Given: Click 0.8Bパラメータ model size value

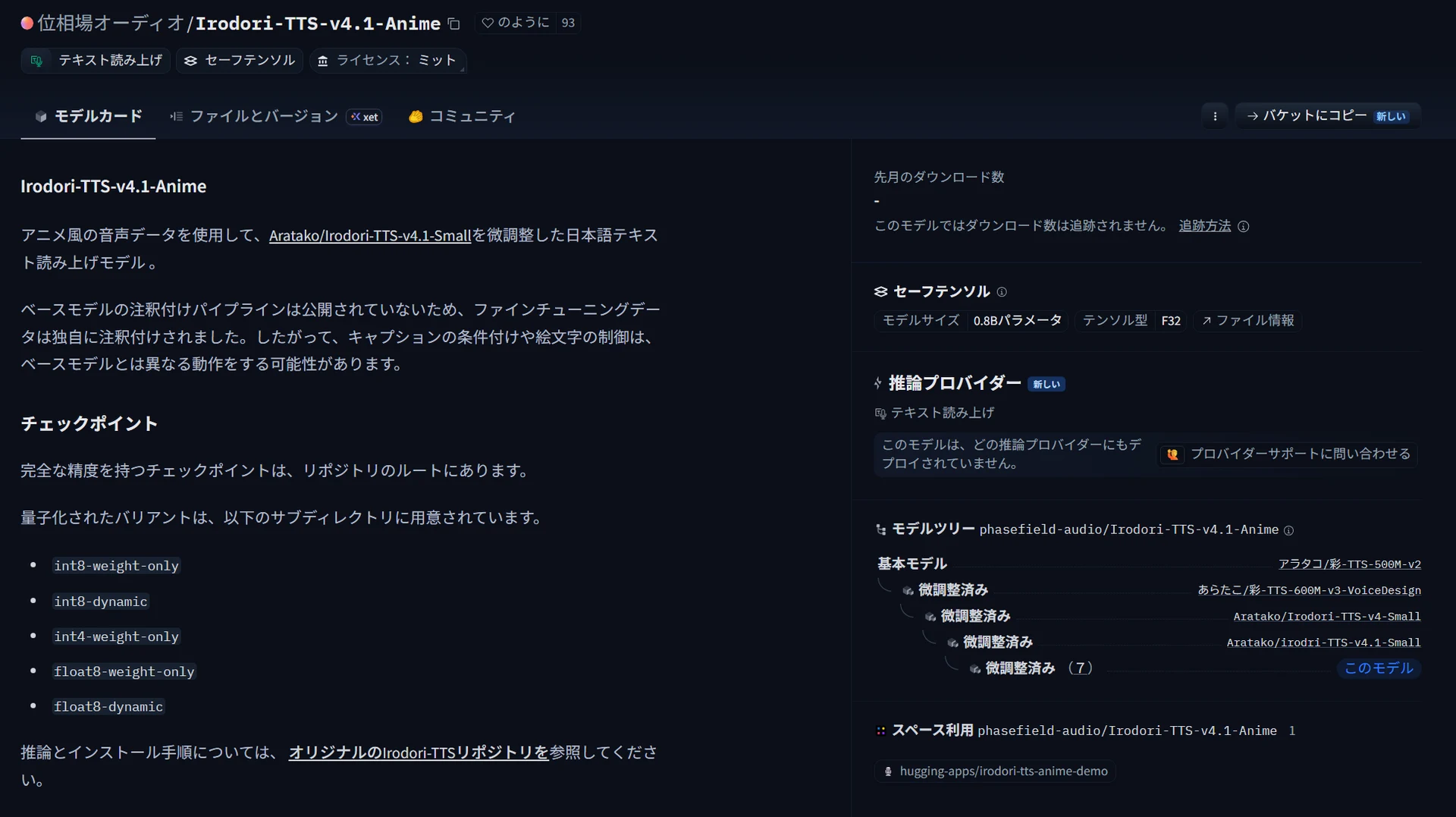Looking at the screenshot, I should click(x=1017, y=321).
